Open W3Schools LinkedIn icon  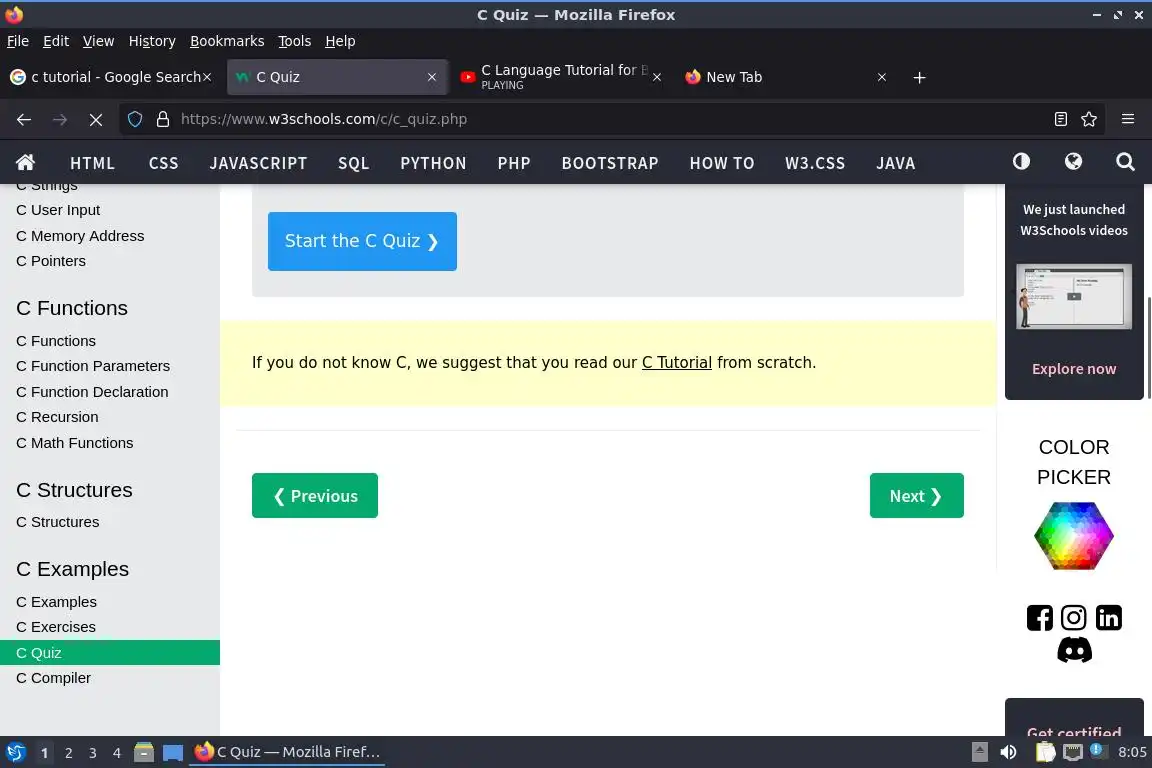(x=1108, y=618)
